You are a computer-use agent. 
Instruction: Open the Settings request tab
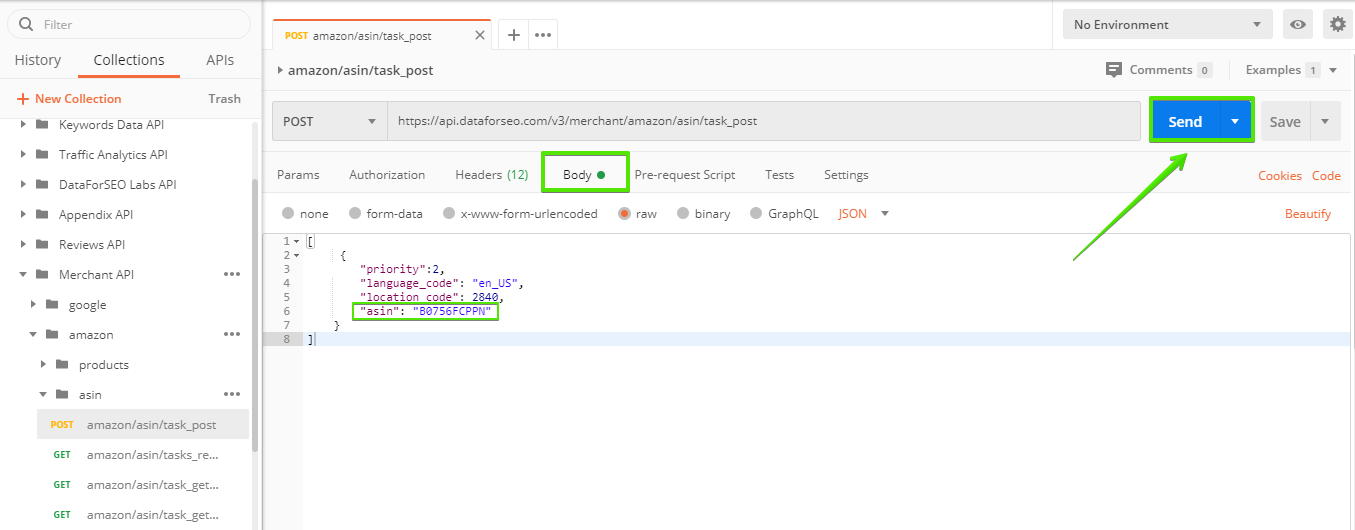(846, 174)
